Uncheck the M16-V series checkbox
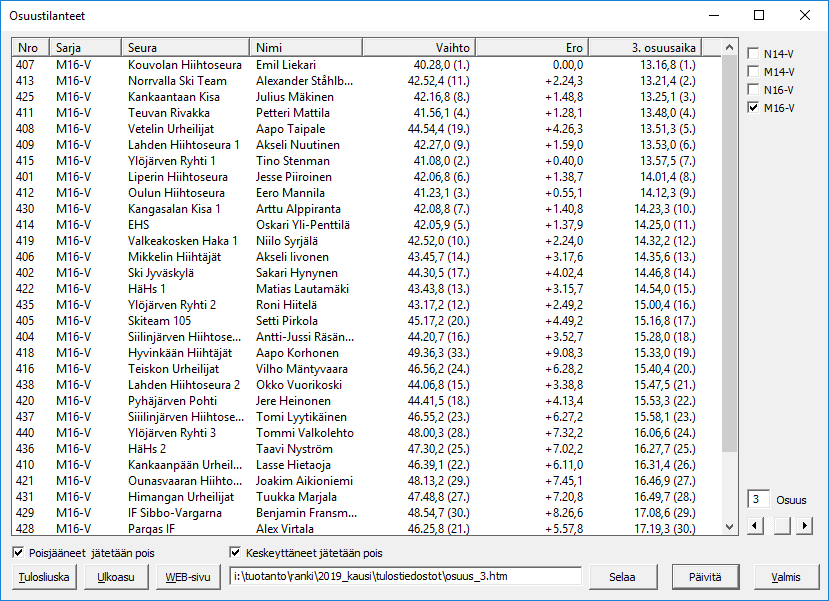The height and width of the screenshot is (601, 829). coord(754,108)
